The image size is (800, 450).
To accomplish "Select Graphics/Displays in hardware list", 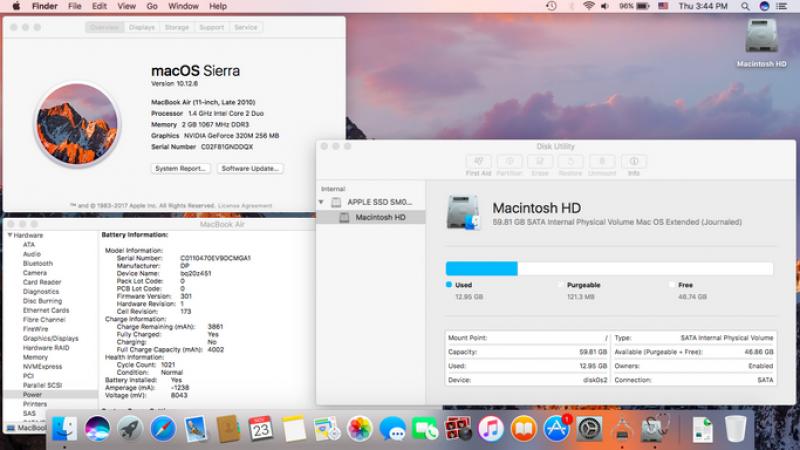I will 51,338.
